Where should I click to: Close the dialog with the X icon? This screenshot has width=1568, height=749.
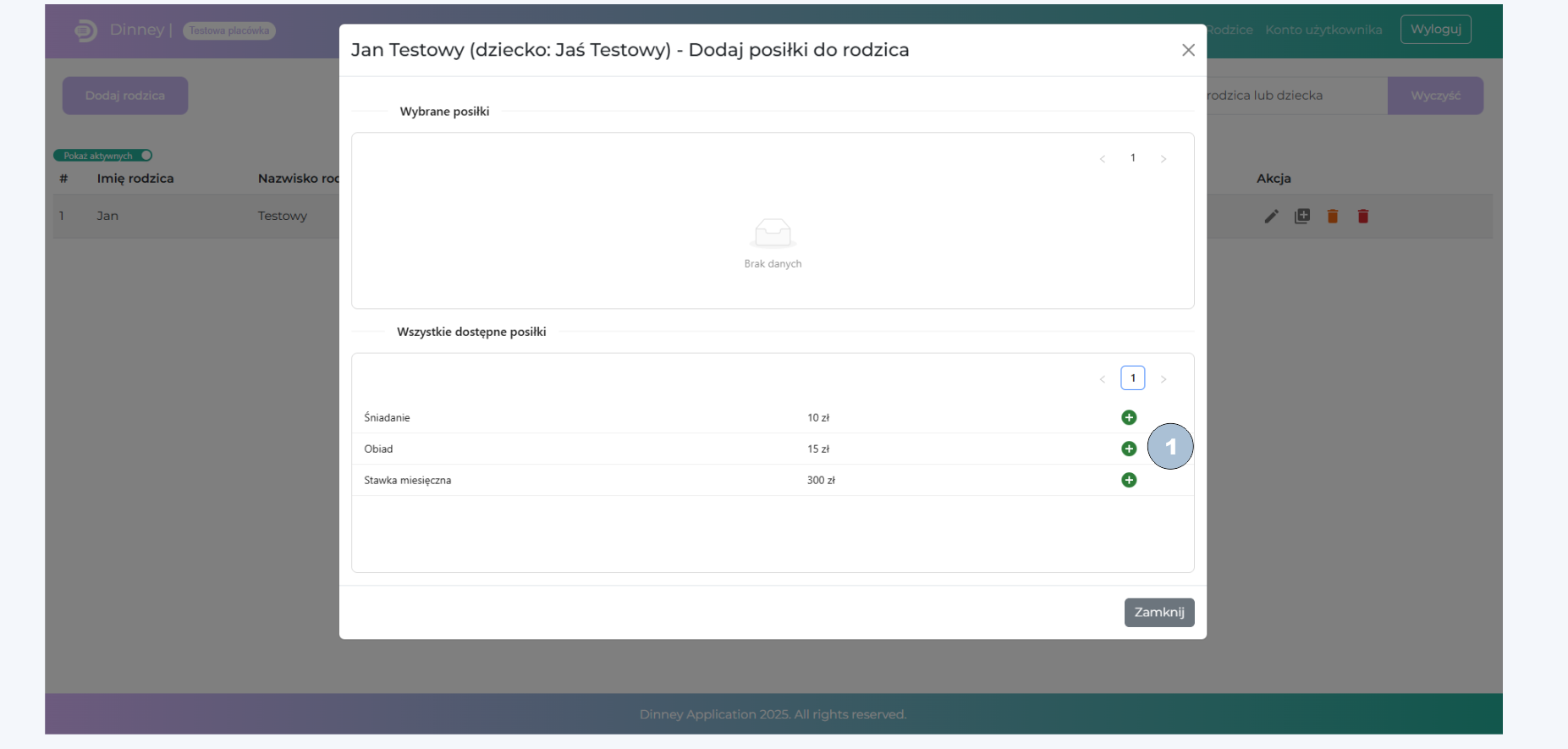tap(1188, 50)
